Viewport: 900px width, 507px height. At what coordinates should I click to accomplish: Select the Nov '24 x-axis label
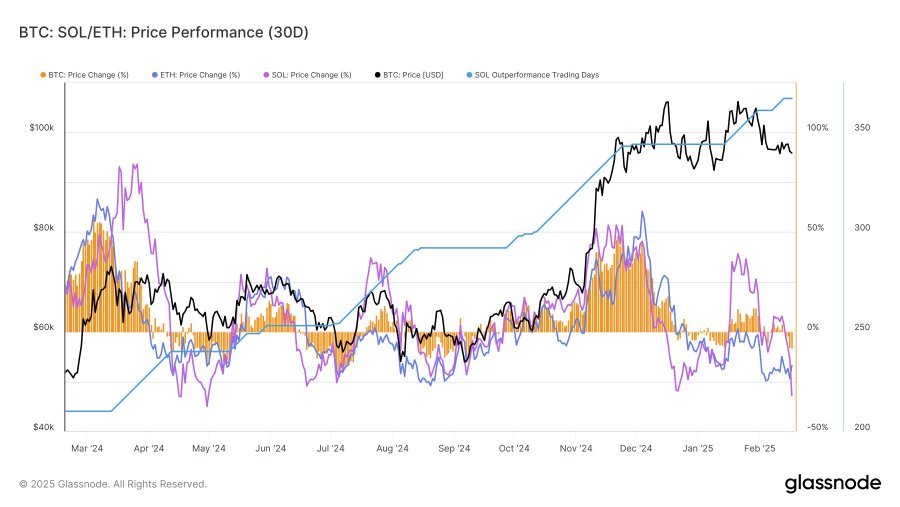coord(577,449)
